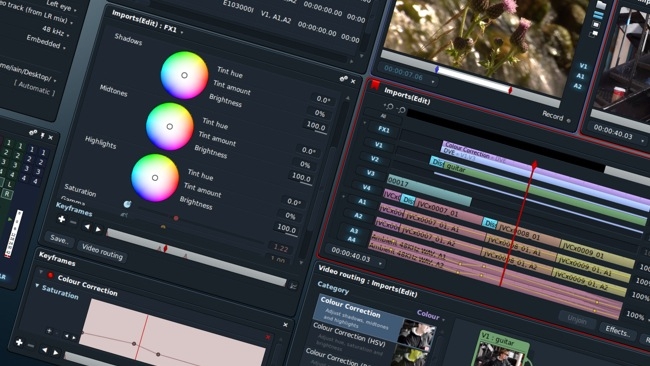Image resolution: width=650 pixels, height=366 pixels.
Task: Click the Effects.. button
Action: (617, 331)
